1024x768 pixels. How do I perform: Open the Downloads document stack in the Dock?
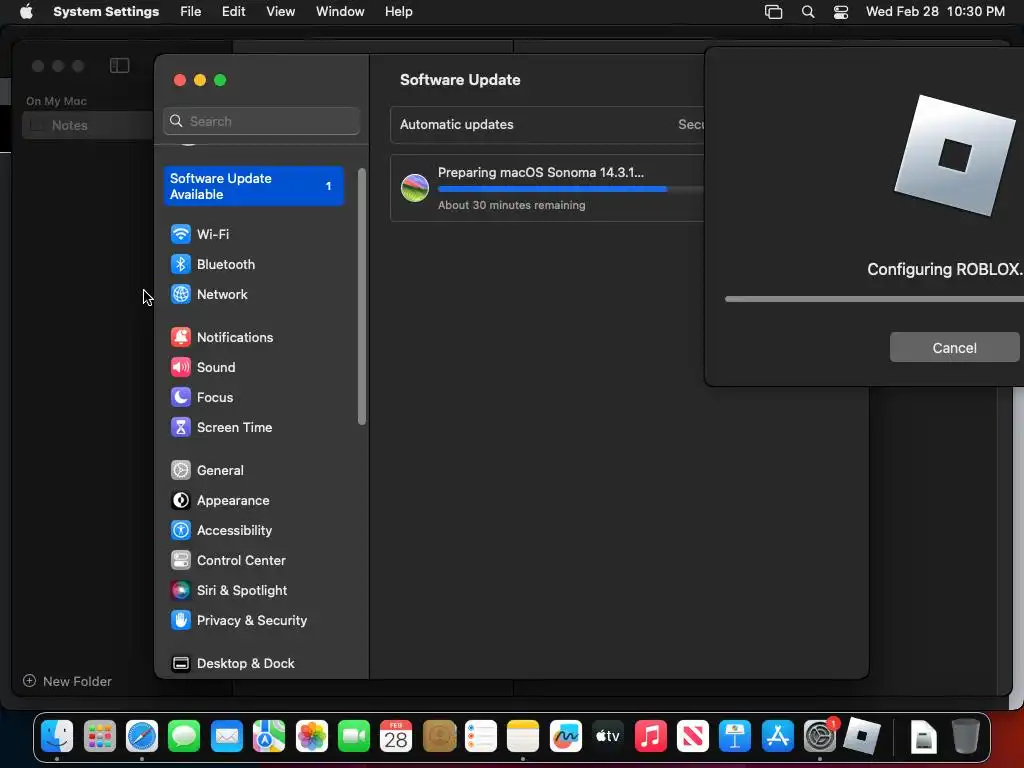click(923, 737)
